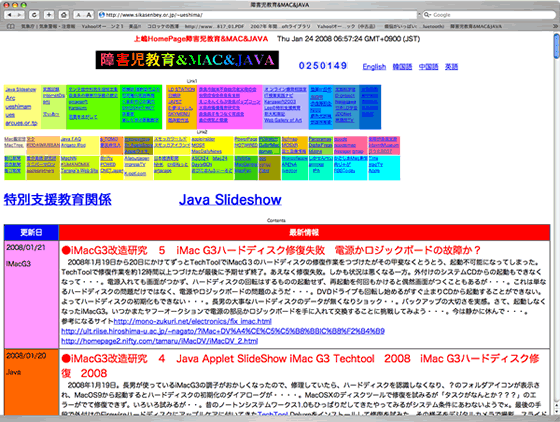Click the visitor counter 0250149
This screenshot has width=560, height=422.
323,66
